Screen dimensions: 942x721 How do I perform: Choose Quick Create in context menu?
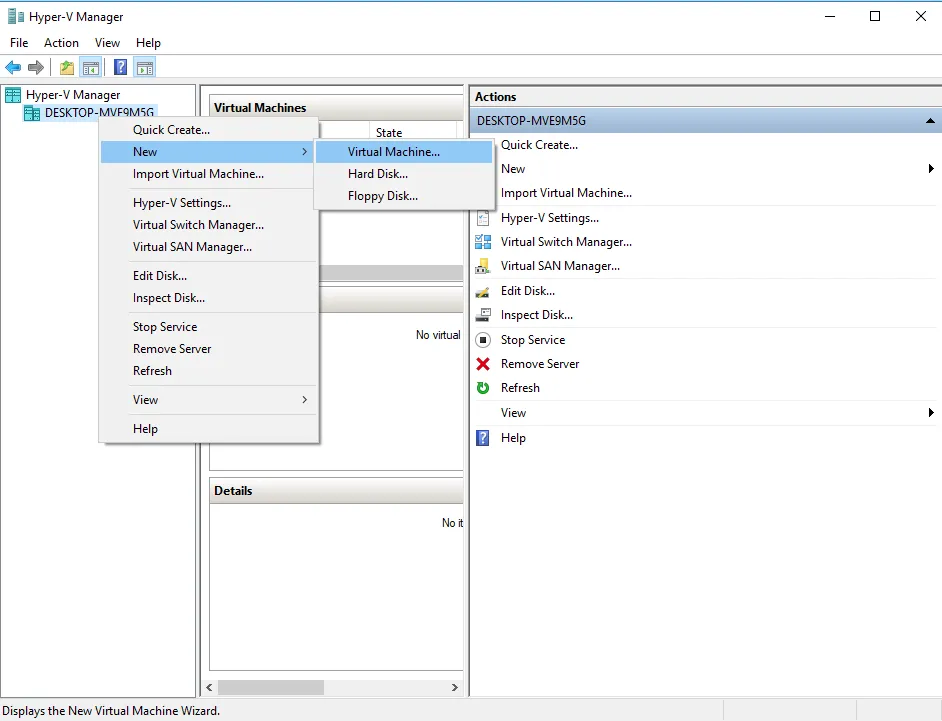coord(208,130)
